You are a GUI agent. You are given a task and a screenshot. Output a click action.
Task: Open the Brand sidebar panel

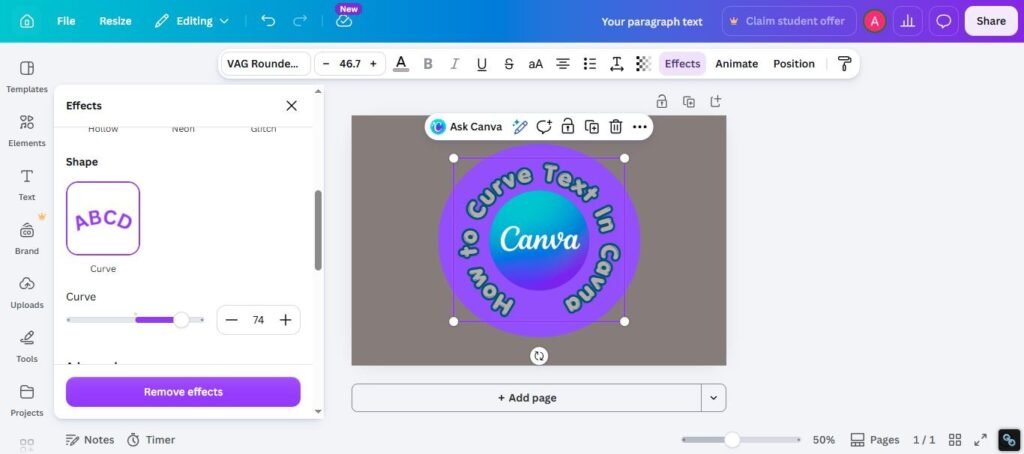tap(27, 239)
